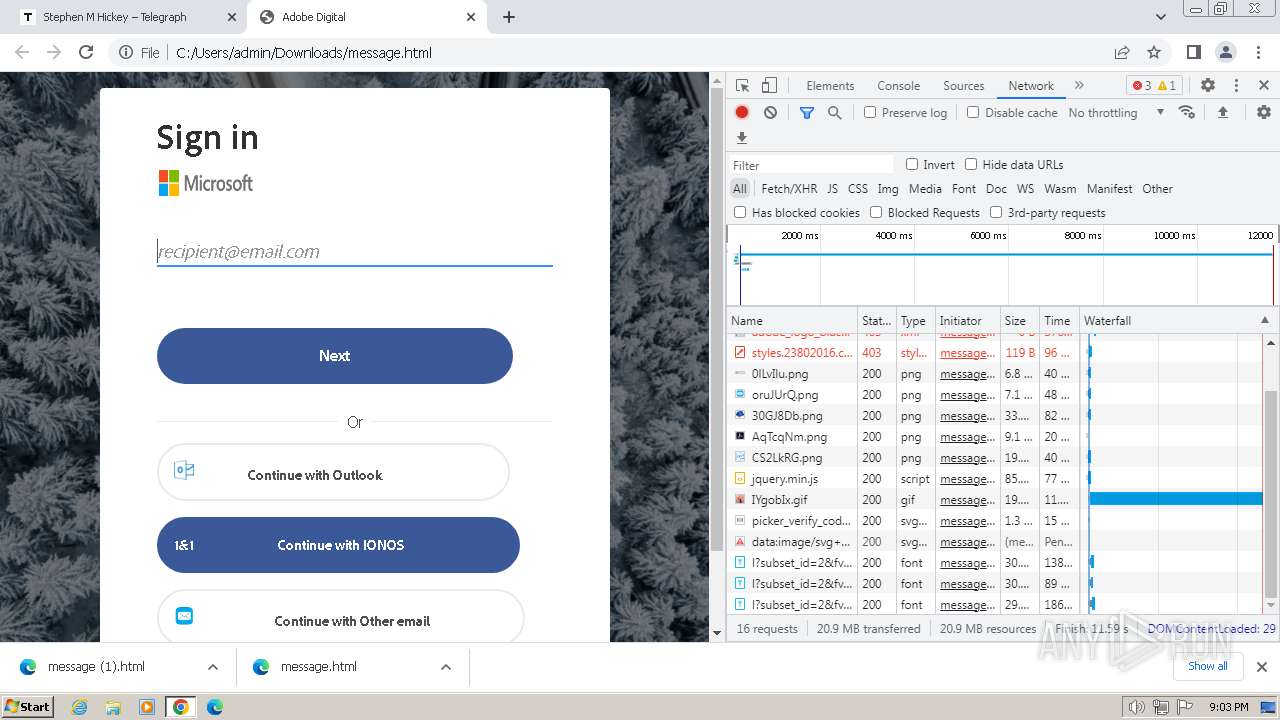Check Has blocked cookies

coord(740,213)
